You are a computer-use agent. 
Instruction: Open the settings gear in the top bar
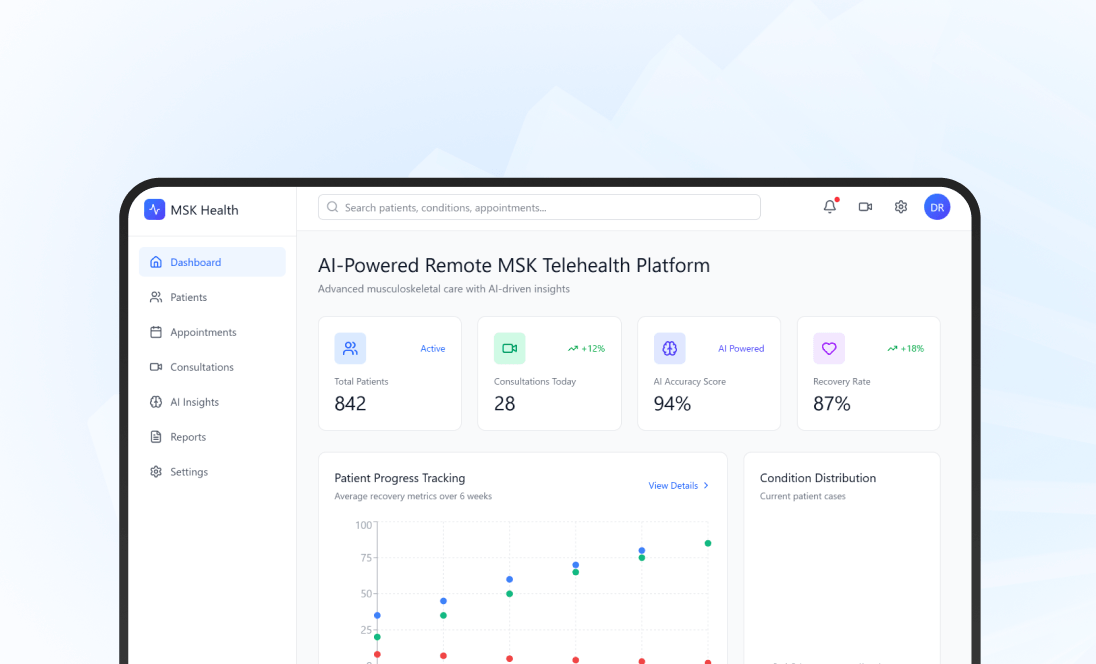[x=901, y=206]
